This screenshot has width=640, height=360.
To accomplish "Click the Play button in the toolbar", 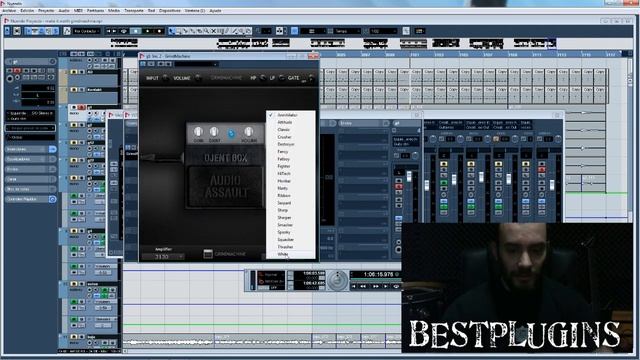I will [x=147, y=31].
